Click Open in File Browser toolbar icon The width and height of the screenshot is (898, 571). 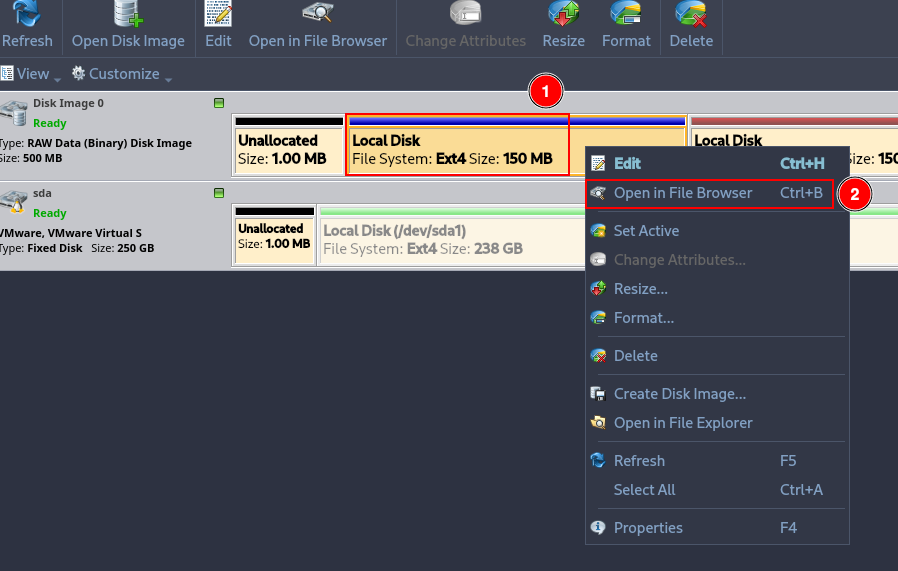point(317,14)
